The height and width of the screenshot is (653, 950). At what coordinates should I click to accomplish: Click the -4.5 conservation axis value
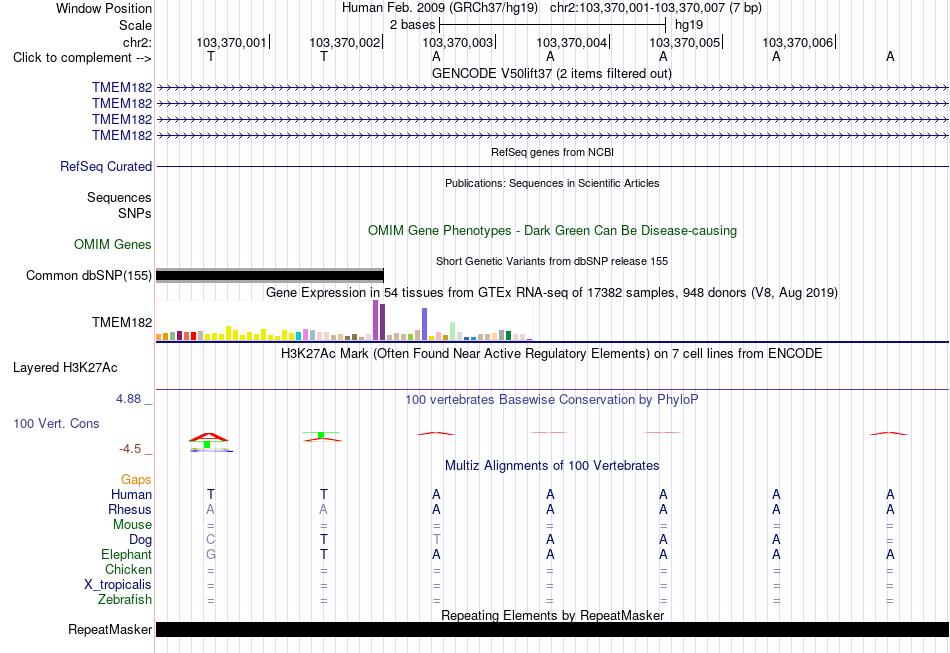[130, 449]
